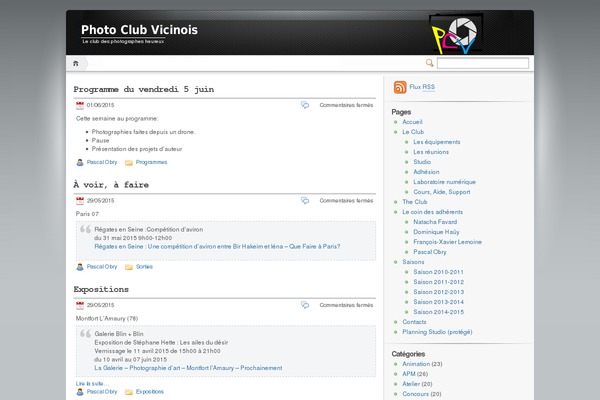
Task: Click the PCV club logo
Action: click(x=456, y=34)
